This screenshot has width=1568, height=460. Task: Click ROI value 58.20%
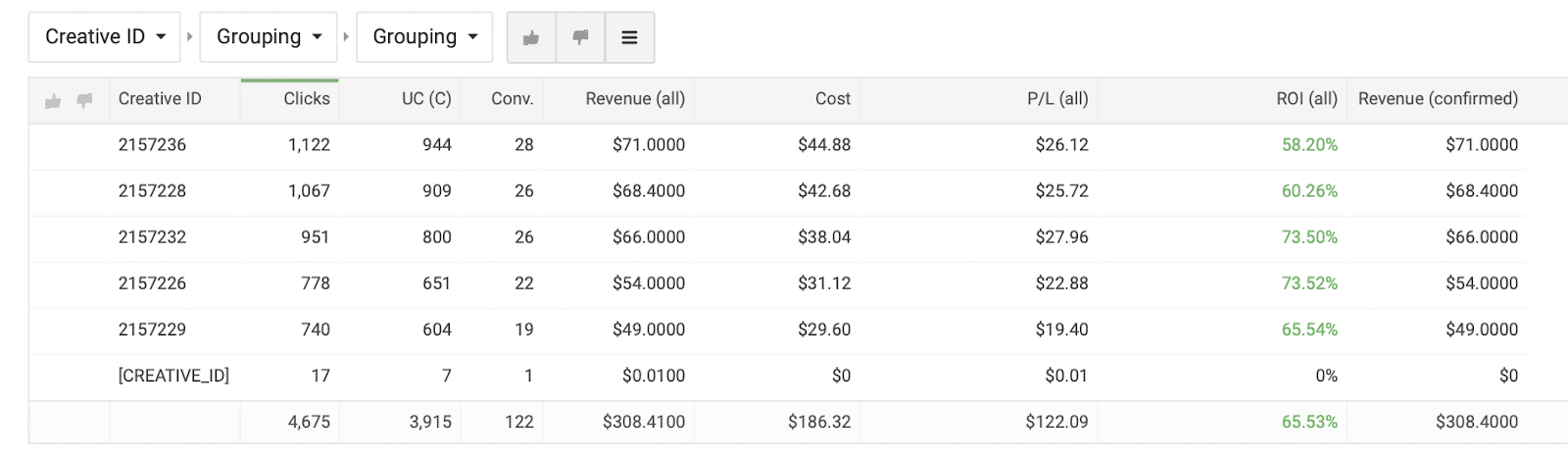(1309, 145)
